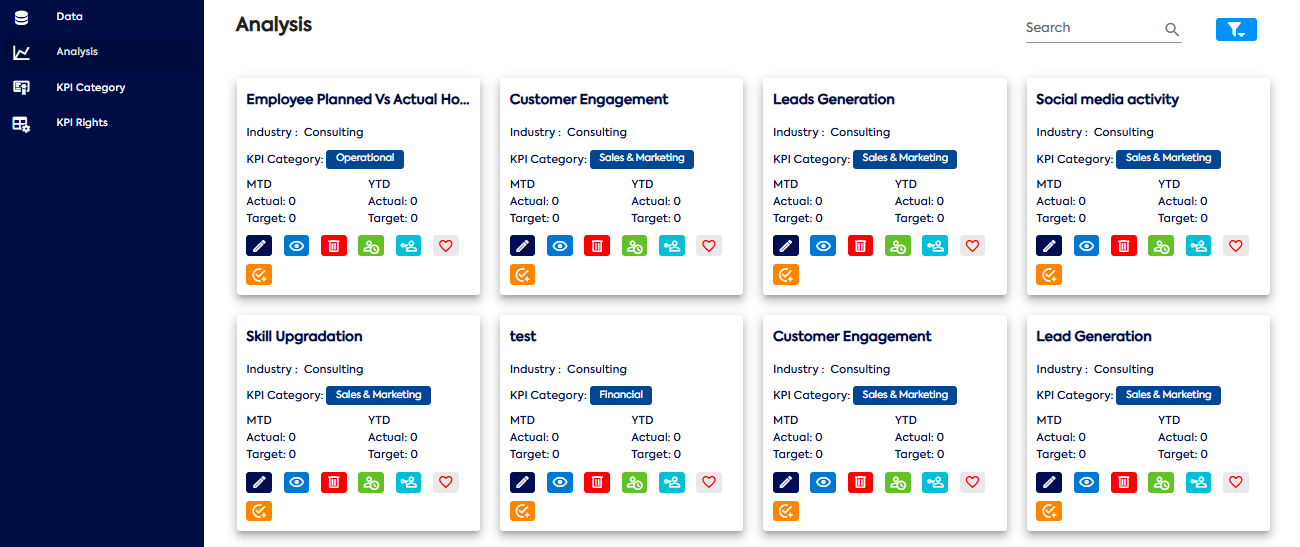Click teal share icon on Social media activity
Screen dimensions: 1300x547
click(1199, 246)
